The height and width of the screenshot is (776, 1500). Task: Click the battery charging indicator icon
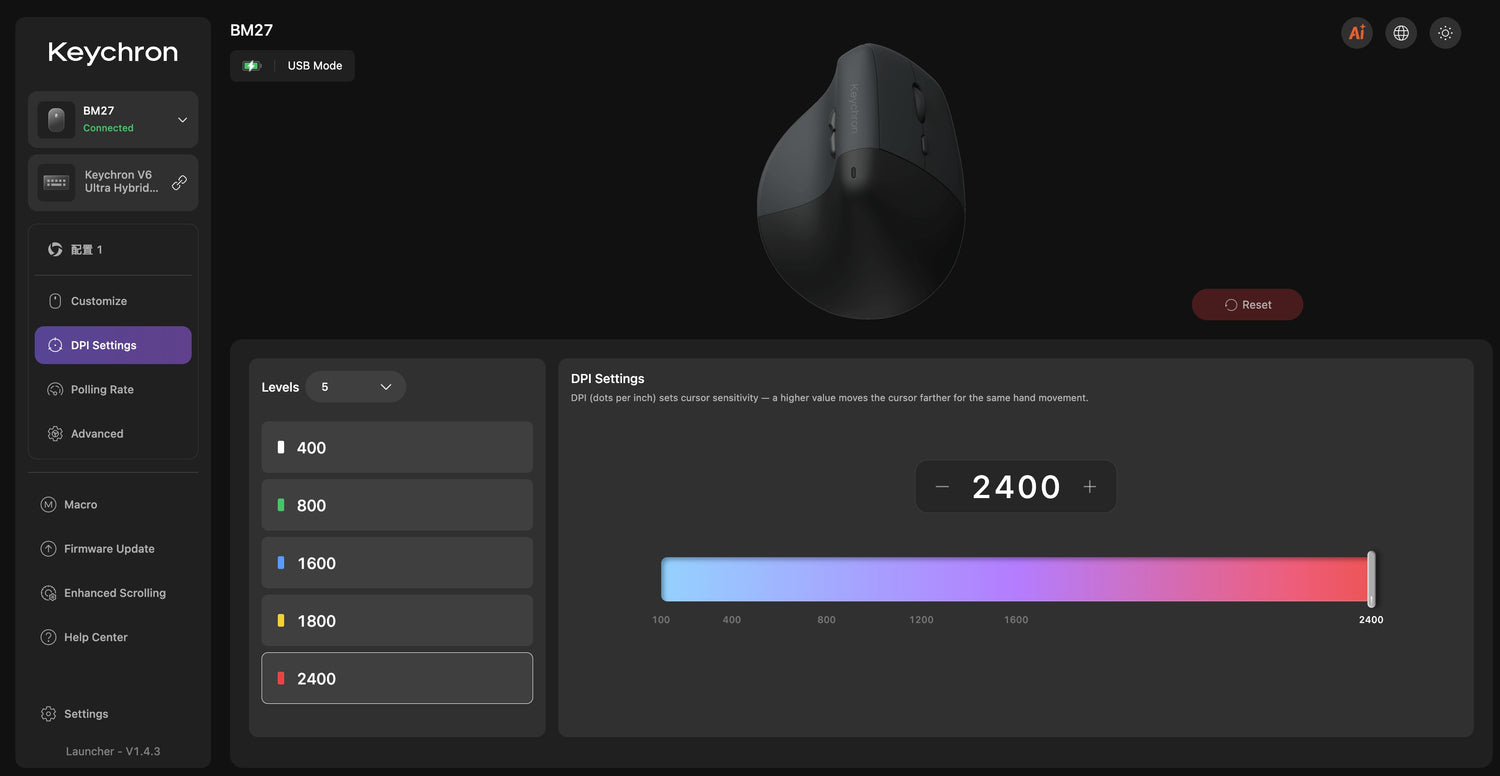(252, 66)
